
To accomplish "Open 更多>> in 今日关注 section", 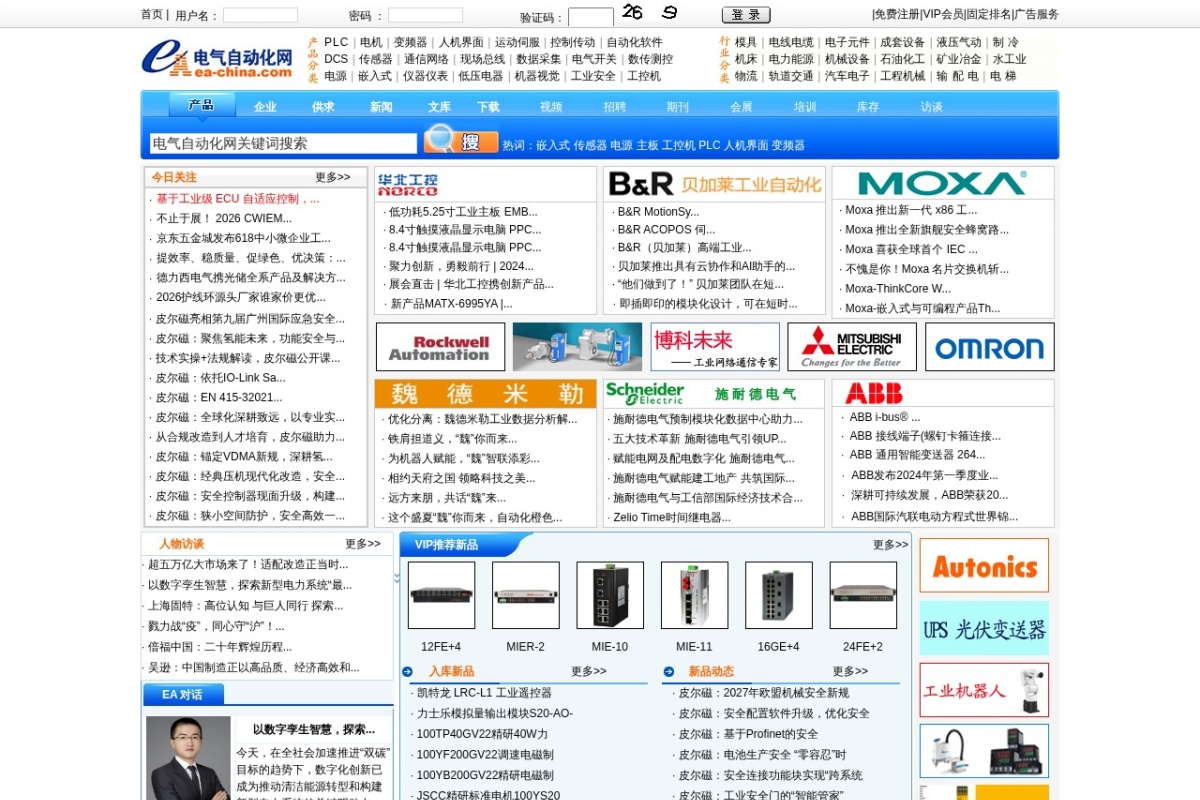I will (x=333, y=177).
